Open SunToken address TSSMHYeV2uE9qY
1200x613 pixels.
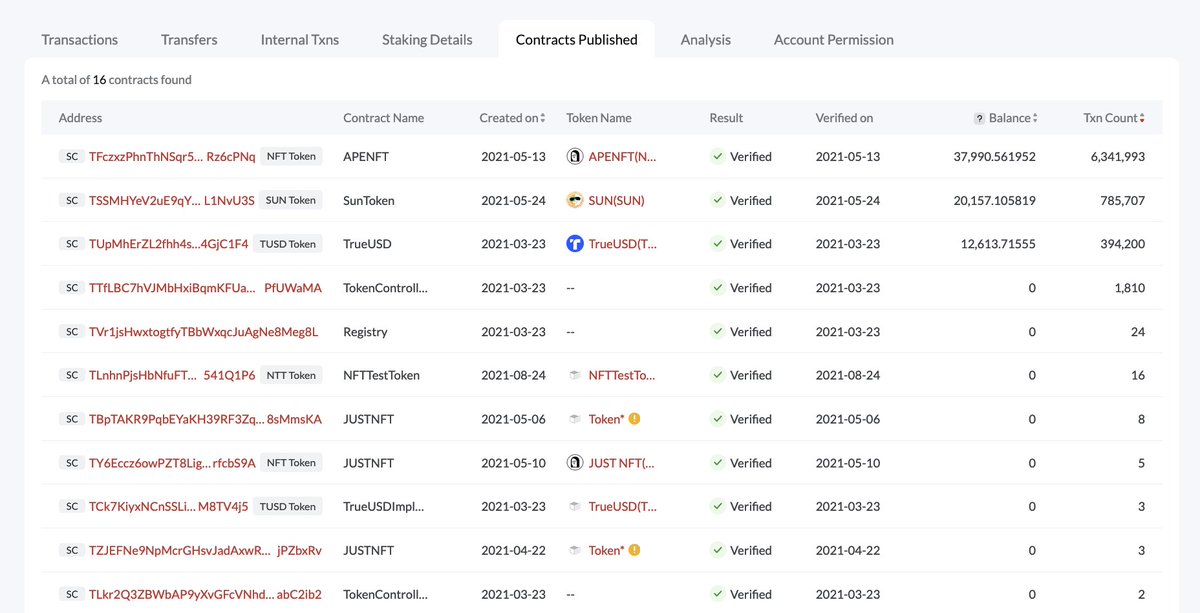tap(172, 200)
